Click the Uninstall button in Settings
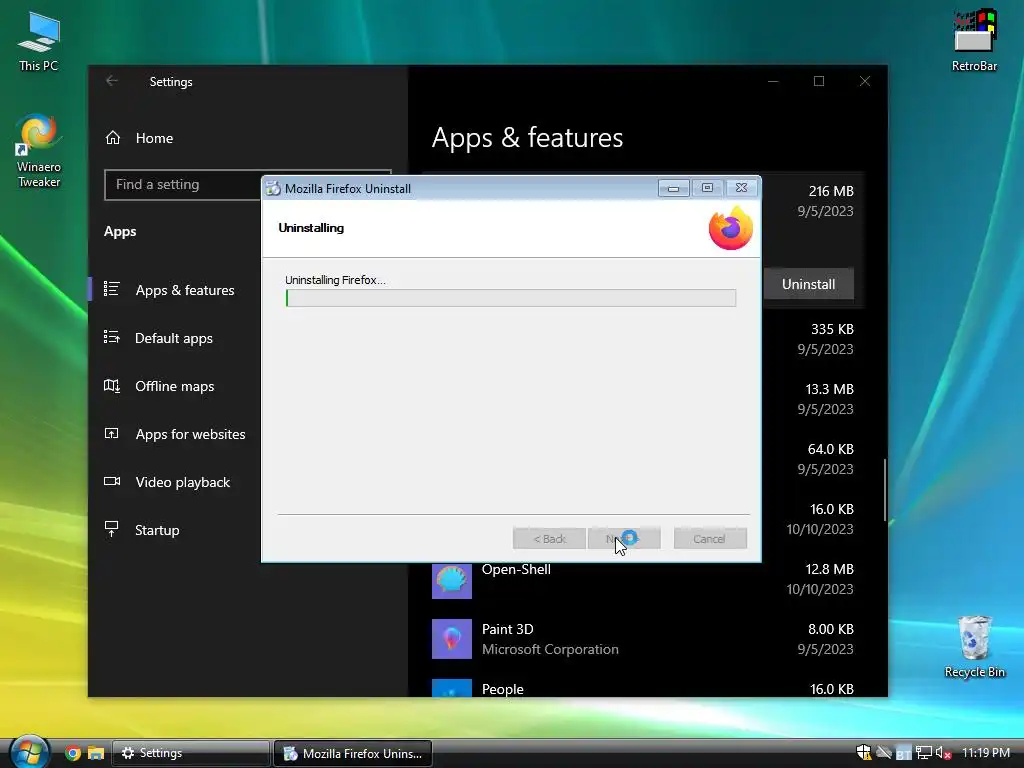Screen dimensions: 1024x768 coord(808,284)
